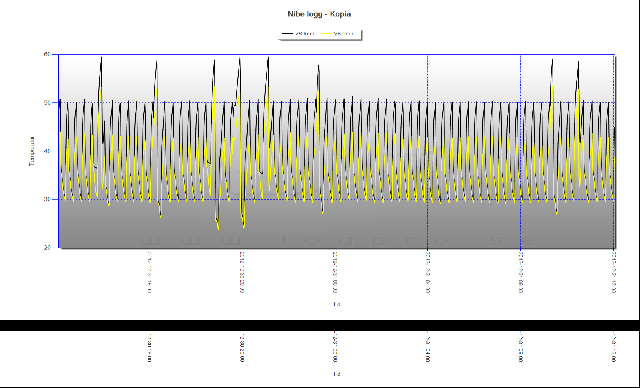Select the yellow series legend label
This screenshot has width=640, height=388.
pyautogui.click(x=344, y=34)
